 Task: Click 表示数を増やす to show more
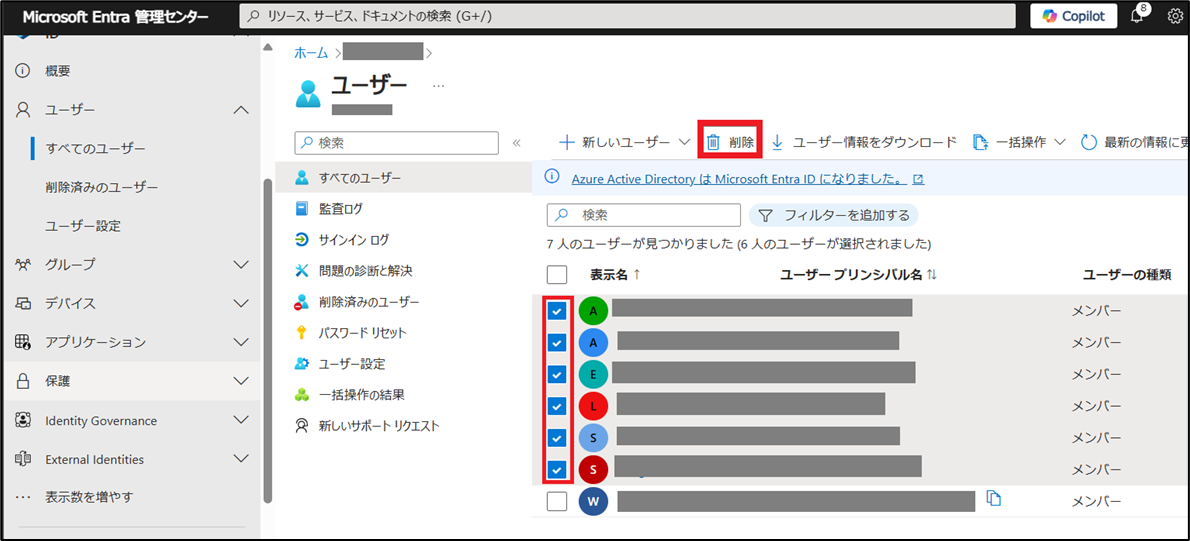point(89,498)
